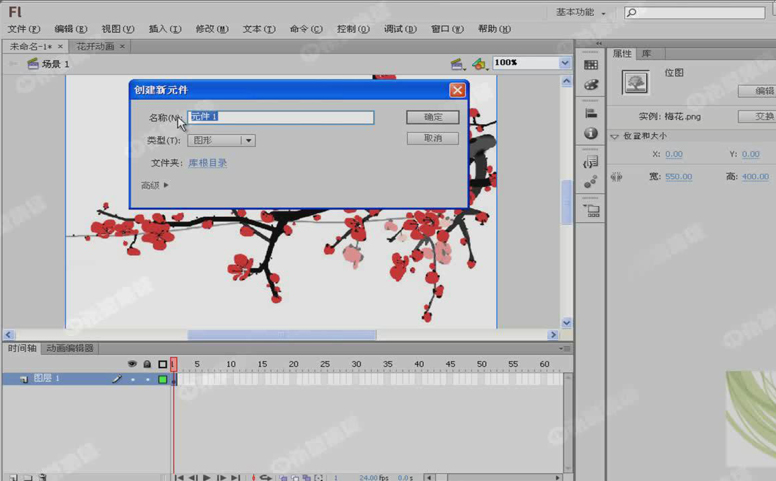Open the Components panel icon

coord(591,181)
